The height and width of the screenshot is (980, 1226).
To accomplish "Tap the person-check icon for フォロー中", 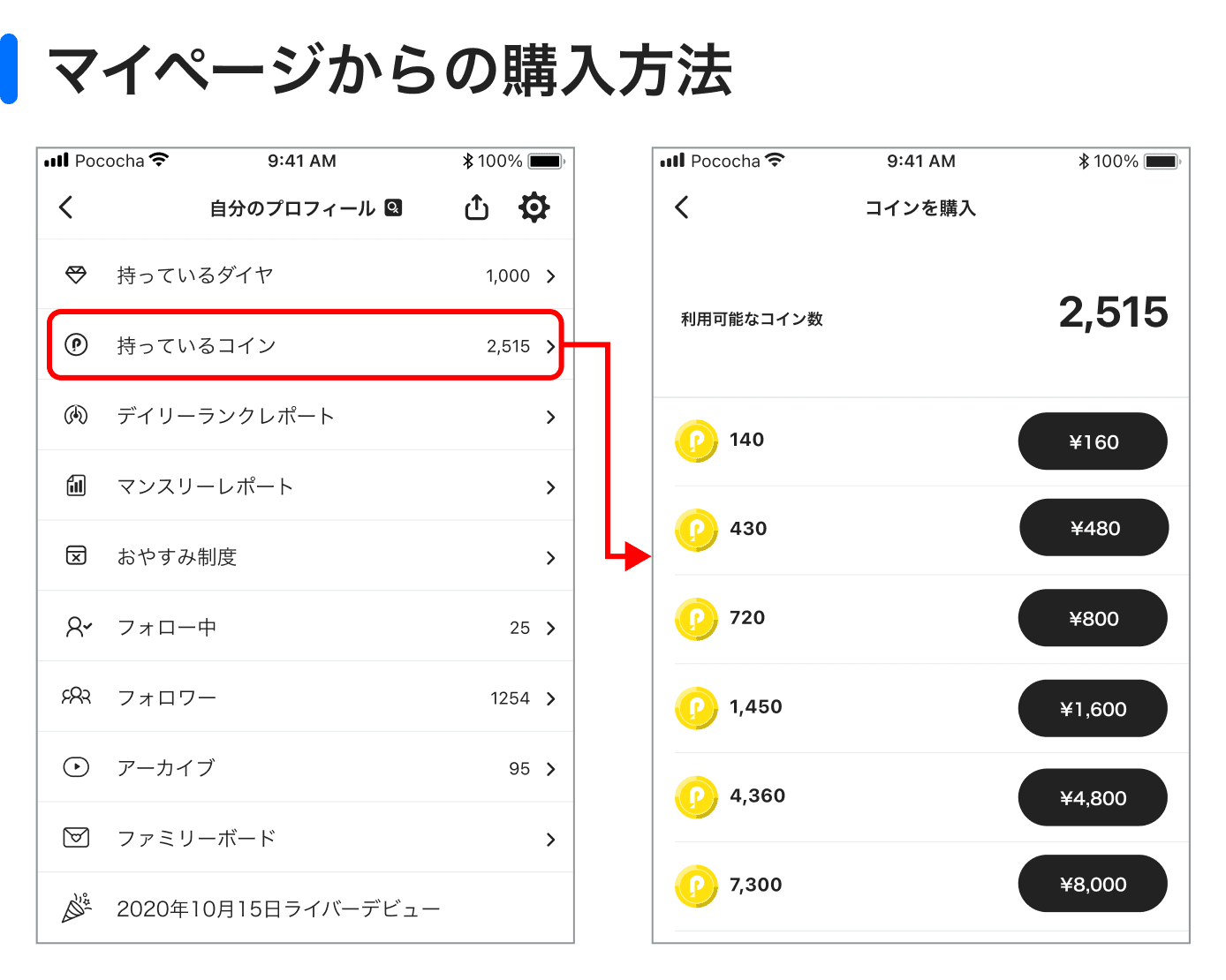I will [x=79, y=627].
